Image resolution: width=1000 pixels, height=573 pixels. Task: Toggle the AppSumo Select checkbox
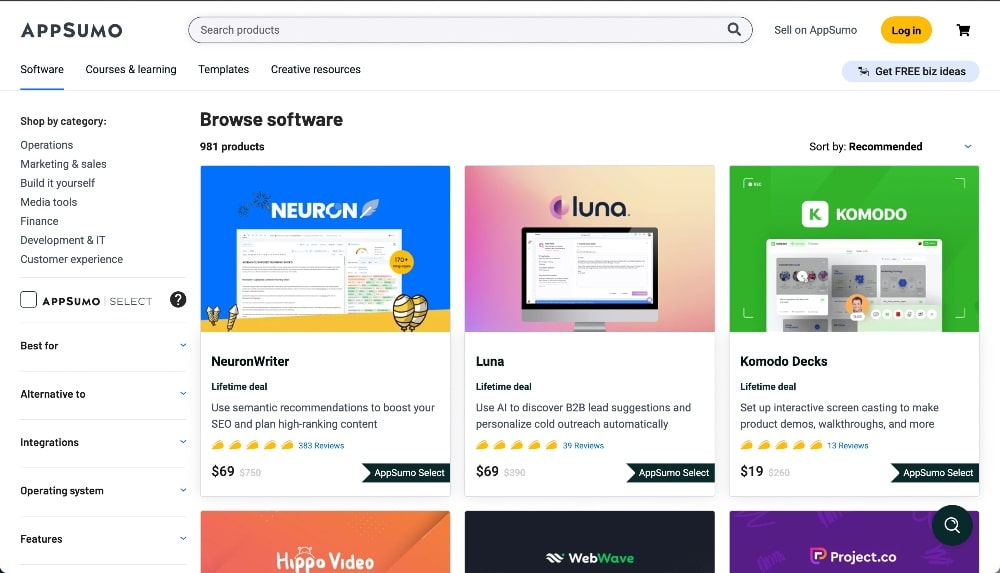pos(29,299)
